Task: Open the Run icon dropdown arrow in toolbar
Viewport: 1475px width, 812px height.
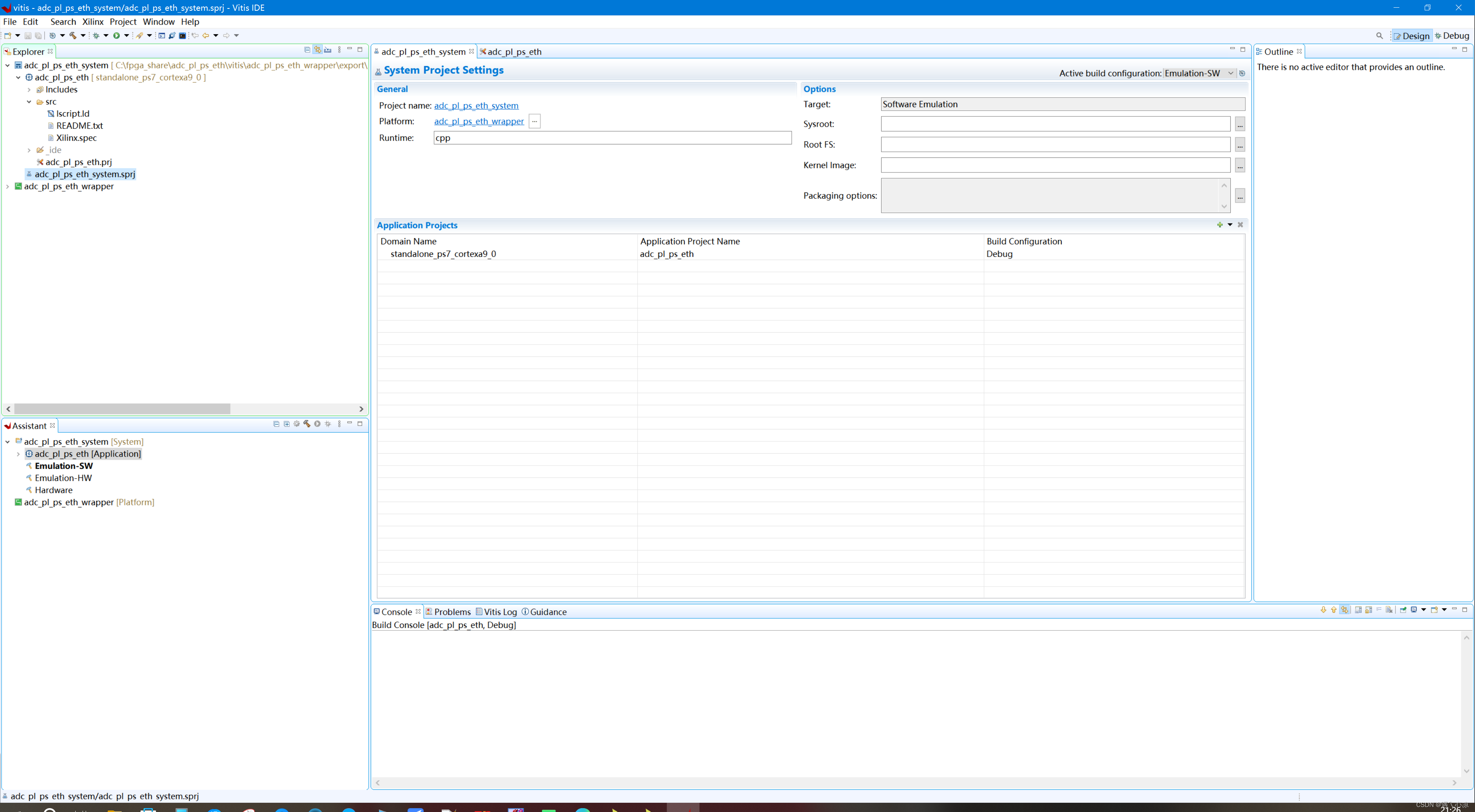Action: click(126, 35)
